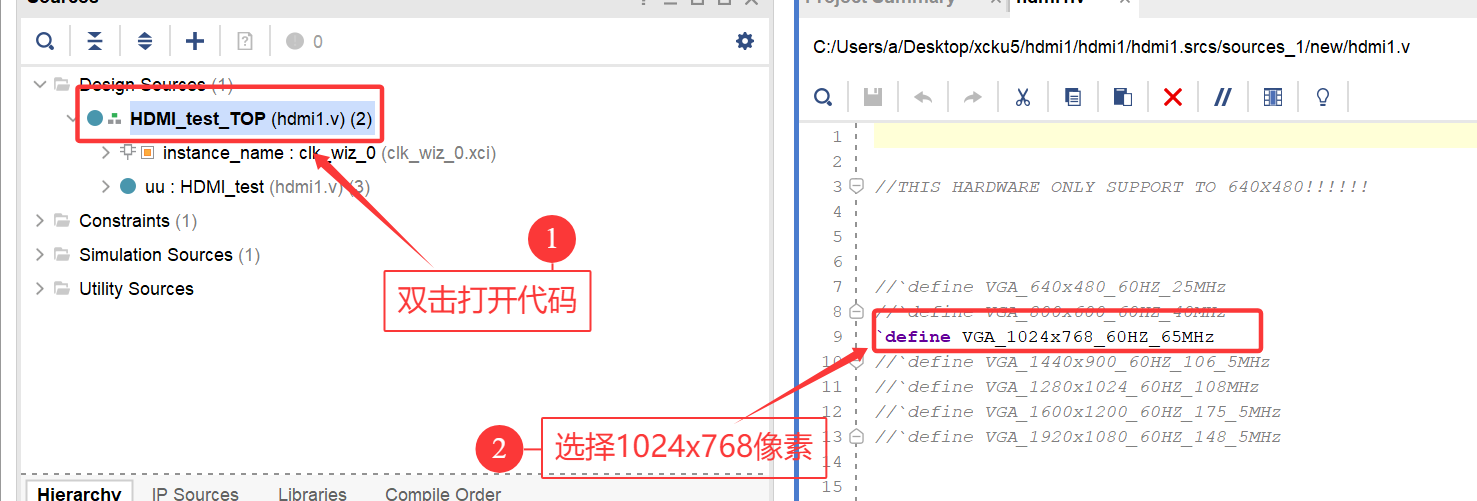The height and width of the screenshot is (501, 1477).
Task: Click line `define VGA_1024x768_60HZ_65MHz
Action: point(1044,337)
